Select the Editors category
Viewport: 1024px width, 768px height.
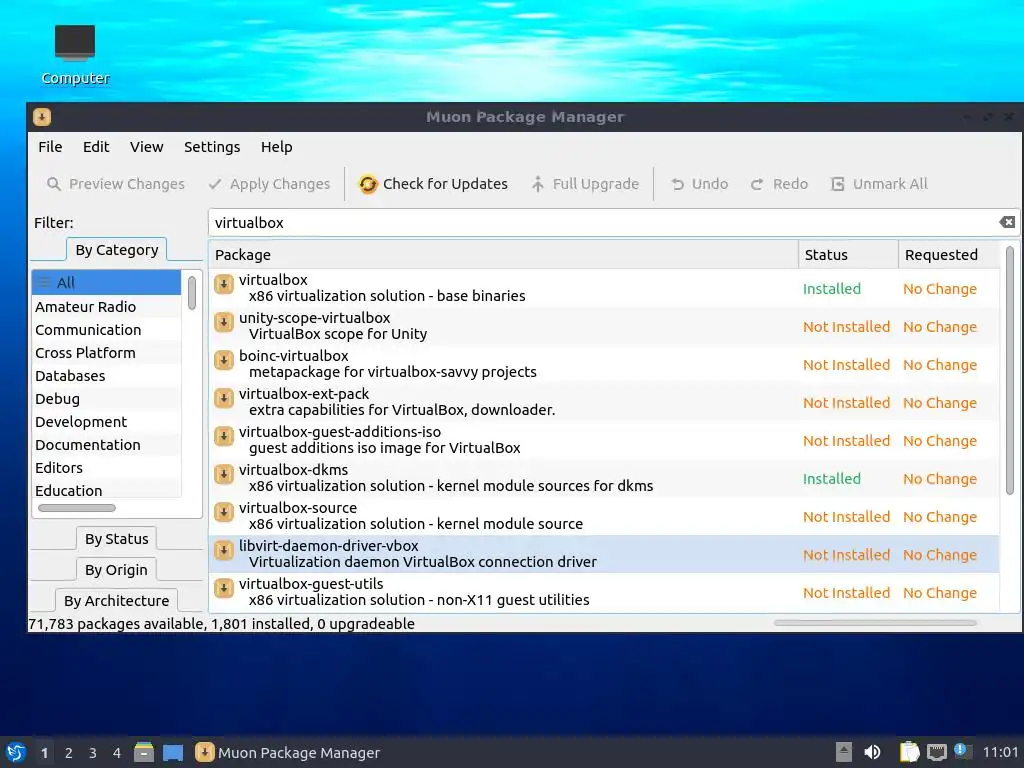point(106,468)
